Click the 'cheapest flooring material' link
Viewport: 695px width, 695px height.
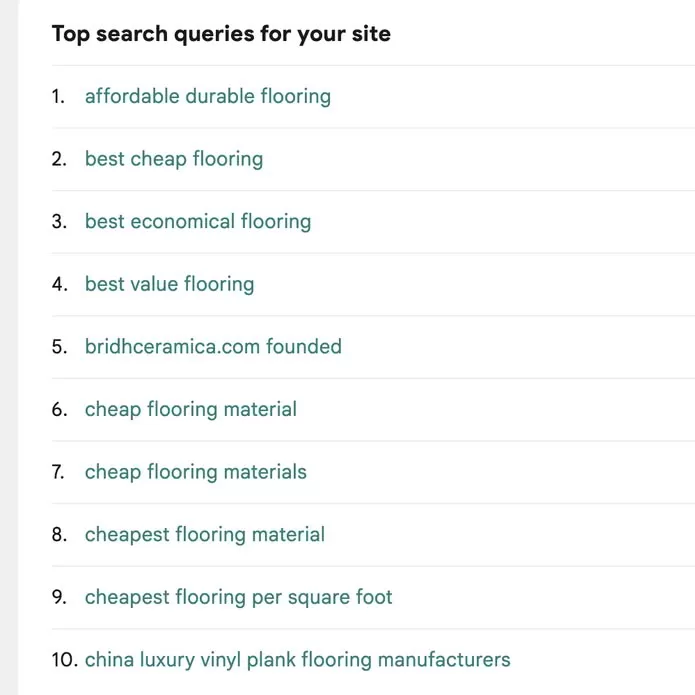coord(204,535)
